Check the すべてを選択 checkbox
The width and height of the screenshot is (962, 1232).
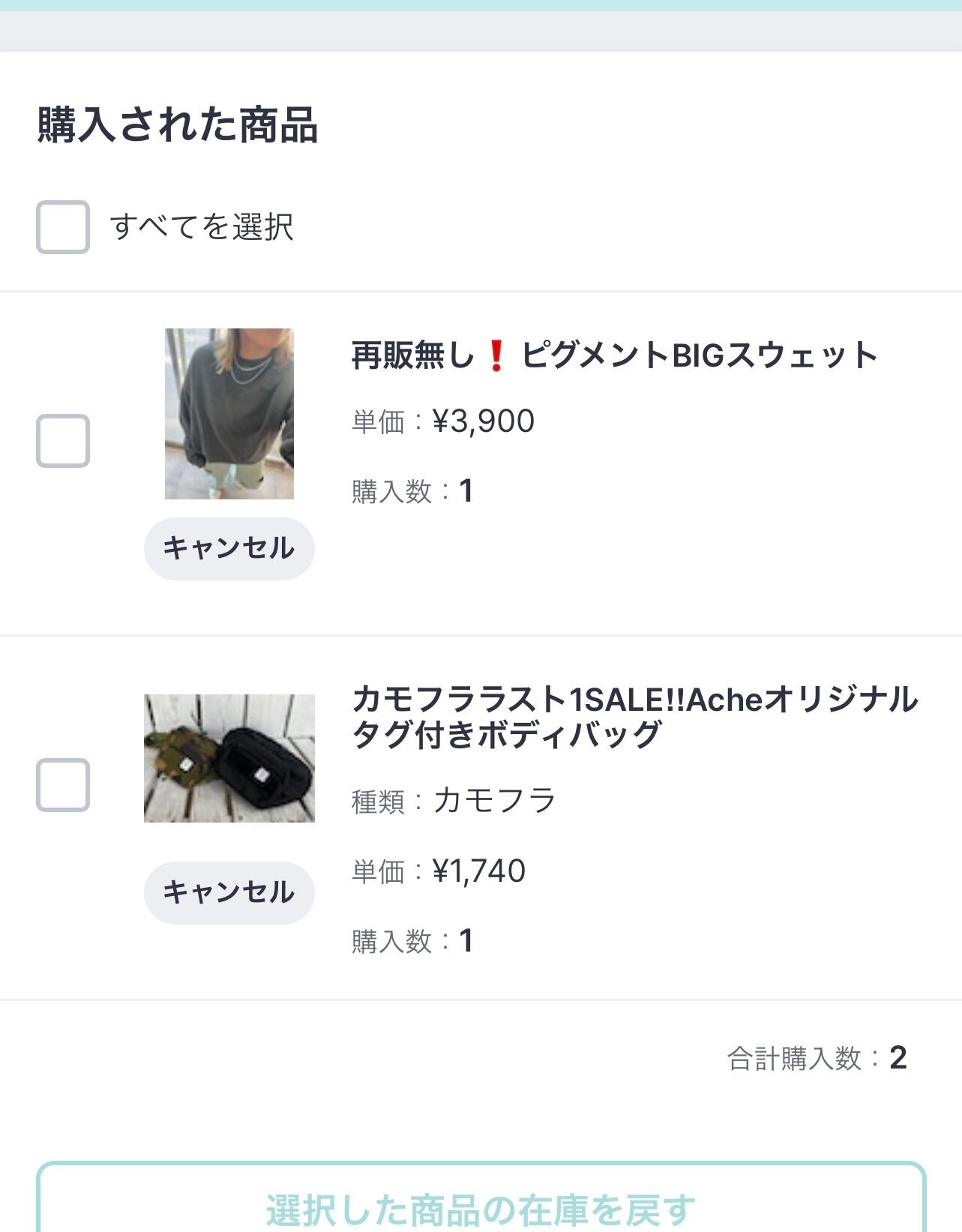(63, 227)
